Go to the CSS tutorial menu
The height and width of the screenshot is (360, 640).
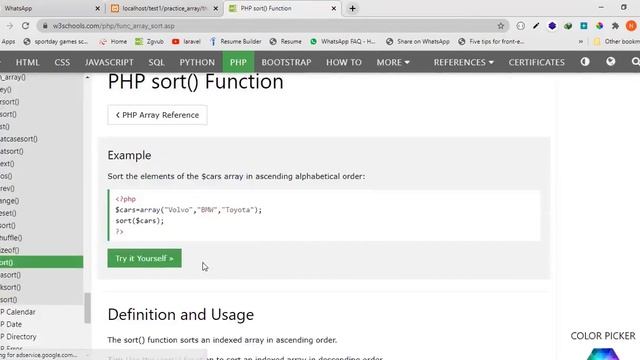click(x=62, y=62)
